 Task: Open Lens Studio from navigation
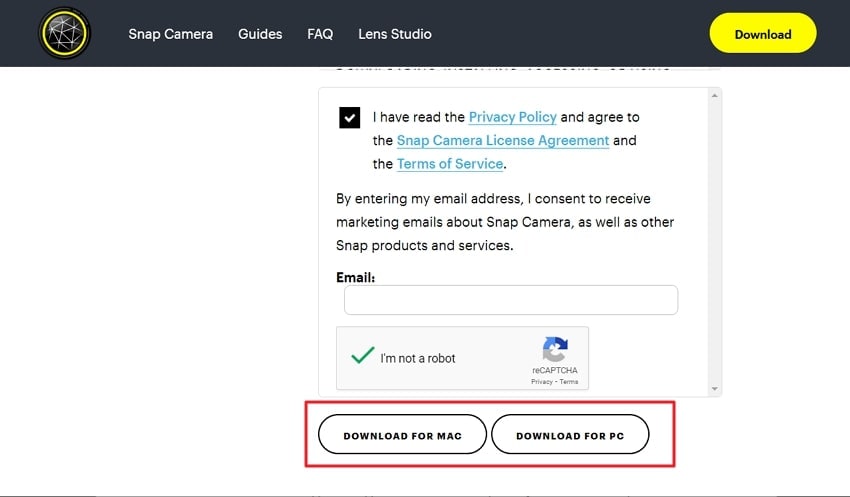tap(395, 34)
